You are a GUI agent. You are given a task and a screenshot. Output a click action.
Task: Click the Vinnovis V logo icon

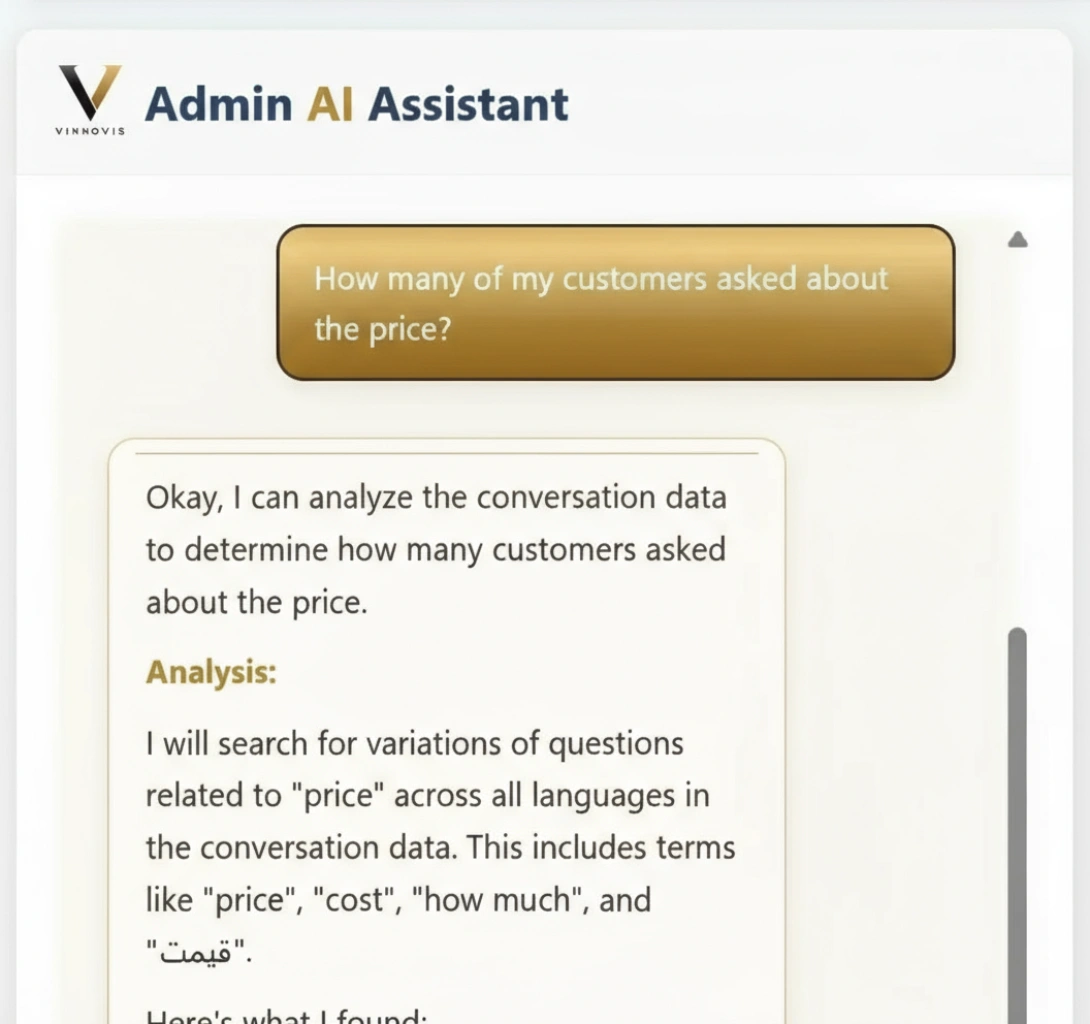tap(89, 93)
